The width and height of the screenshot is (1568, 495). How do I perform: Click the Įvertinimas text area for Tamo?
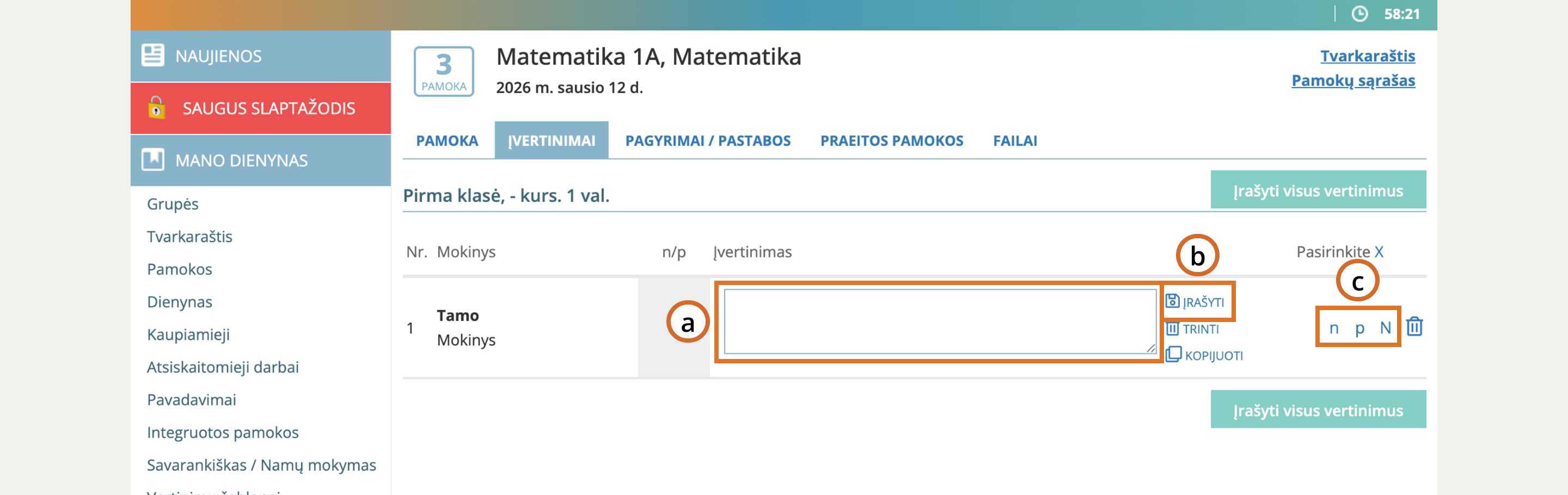pos(939,321)
